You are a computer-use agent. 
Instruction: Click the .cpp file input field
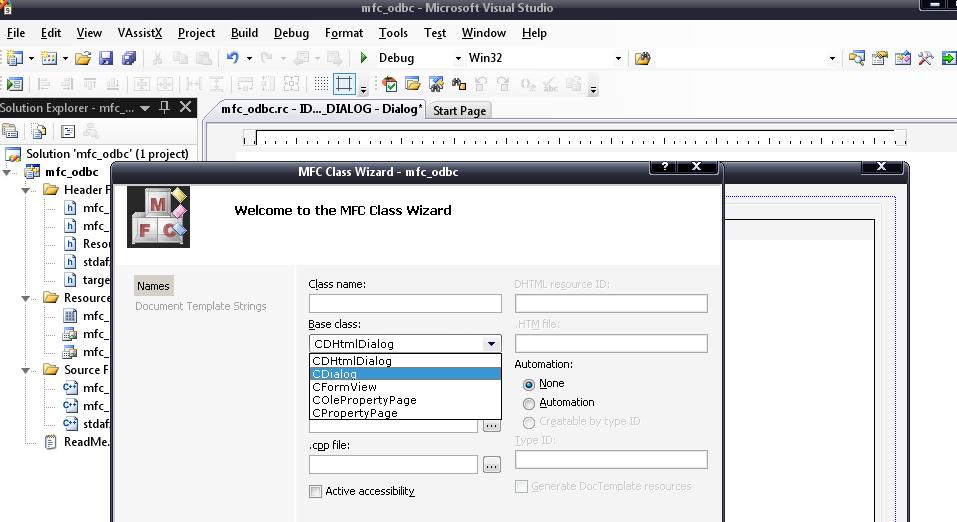click(394, 465)
